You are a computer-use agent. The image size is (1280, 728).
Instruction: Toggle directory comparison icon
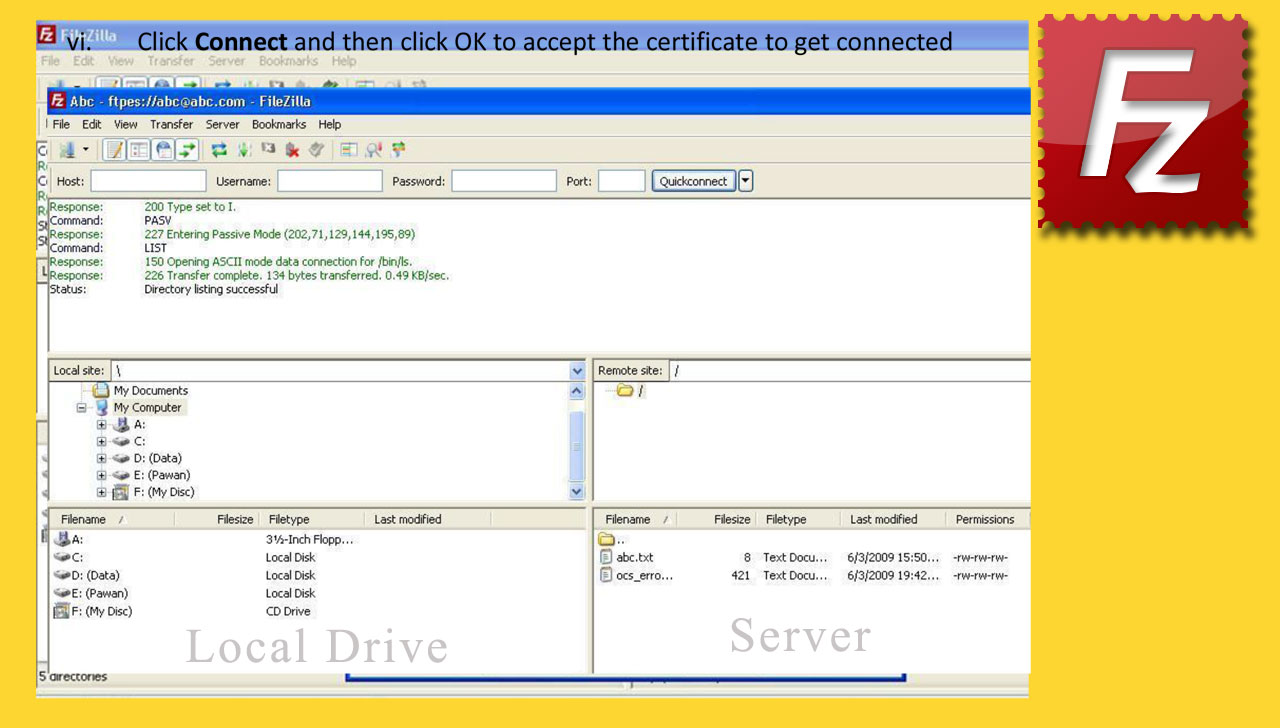(373, 150)
